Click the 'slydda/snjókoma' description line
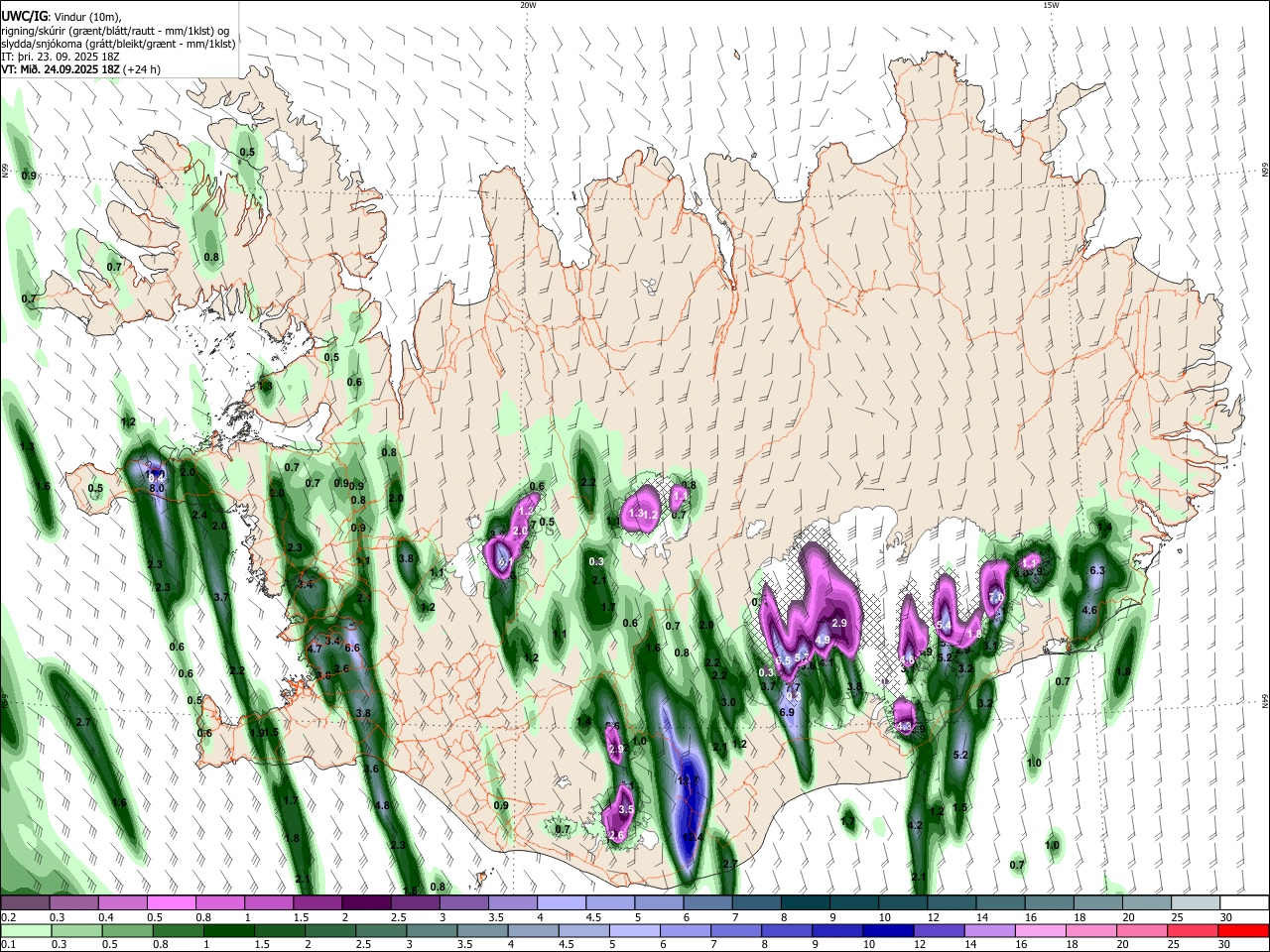The width and height of the screenshot is (1270, 952). tap(118, 44)
